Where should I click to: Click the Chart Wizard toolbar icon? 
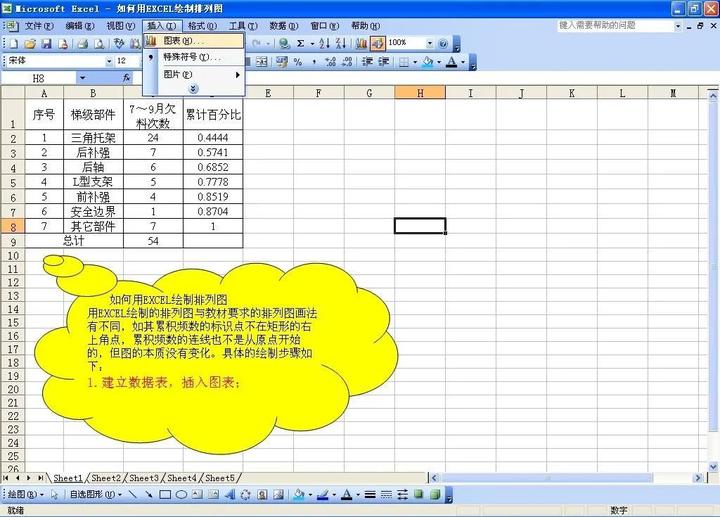[362, 44]
